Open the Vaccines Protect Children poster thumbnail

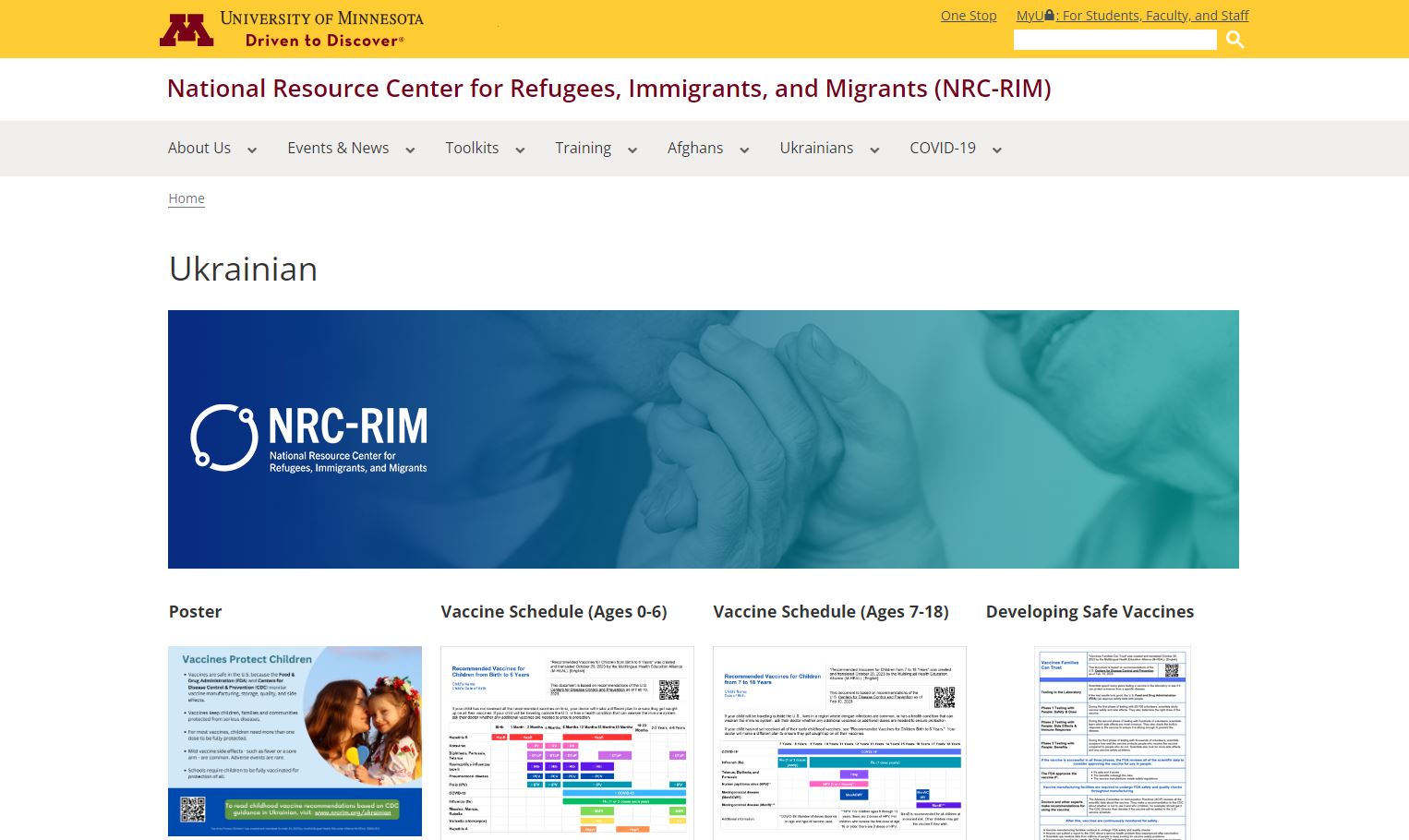pyautogui.click(x=295, y=740)
